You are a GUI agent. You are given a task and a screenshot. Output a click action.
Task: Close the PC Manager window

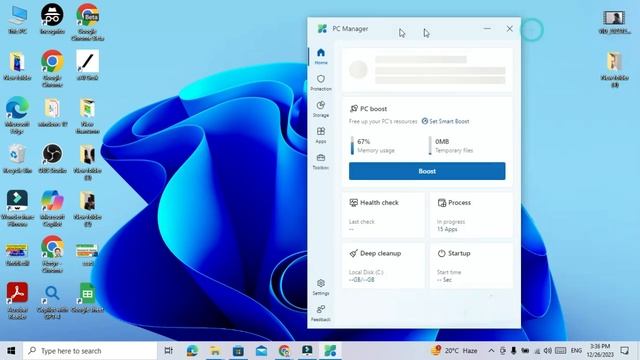pyautogui.click(x=509, y=29)
